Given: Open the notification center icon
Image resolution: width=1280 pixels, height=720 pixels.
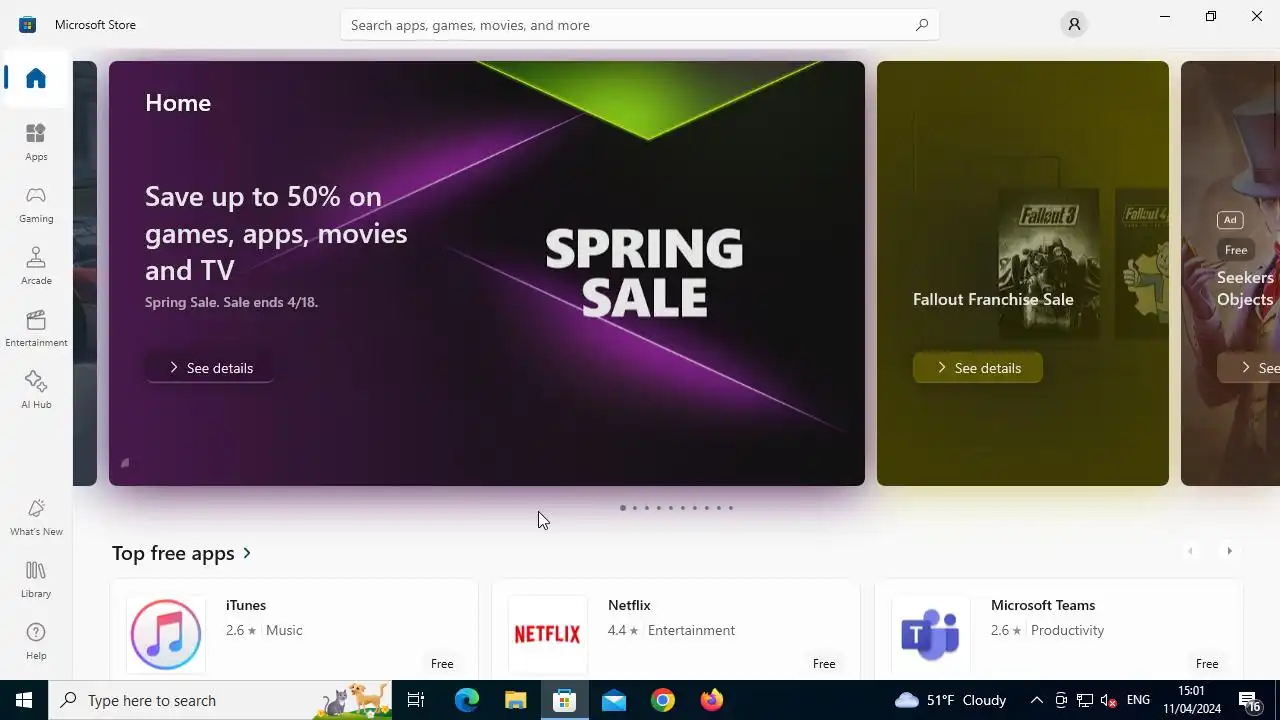Looking at the screenshot, I should click(x=1250, y=700).
